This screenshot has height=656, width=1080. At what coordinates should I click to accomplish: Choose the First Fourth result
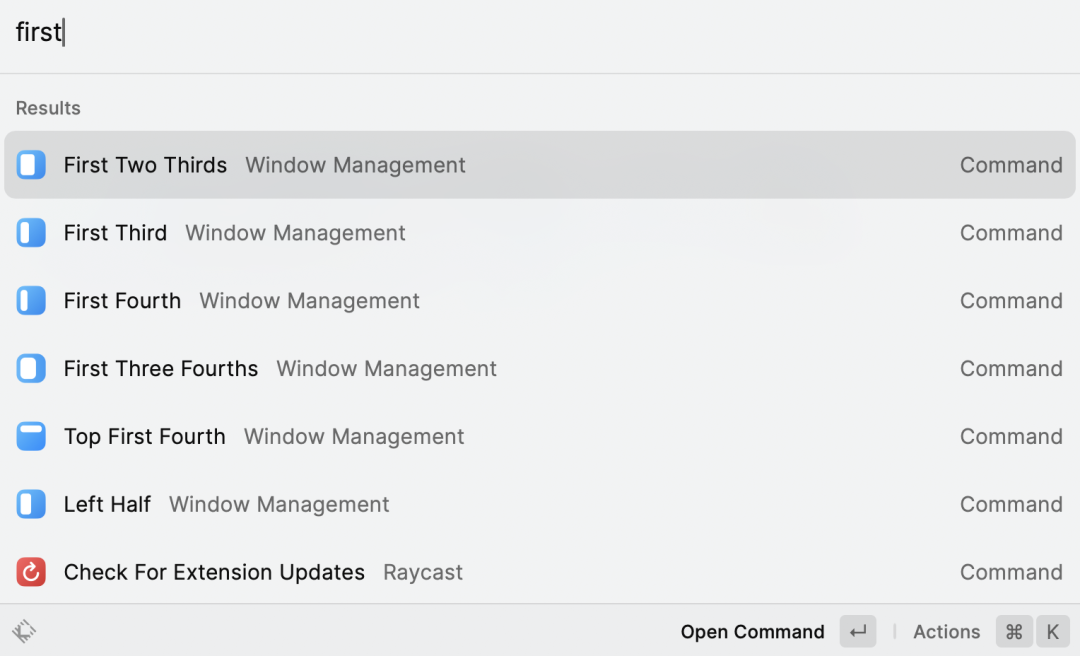coord(540,300)
